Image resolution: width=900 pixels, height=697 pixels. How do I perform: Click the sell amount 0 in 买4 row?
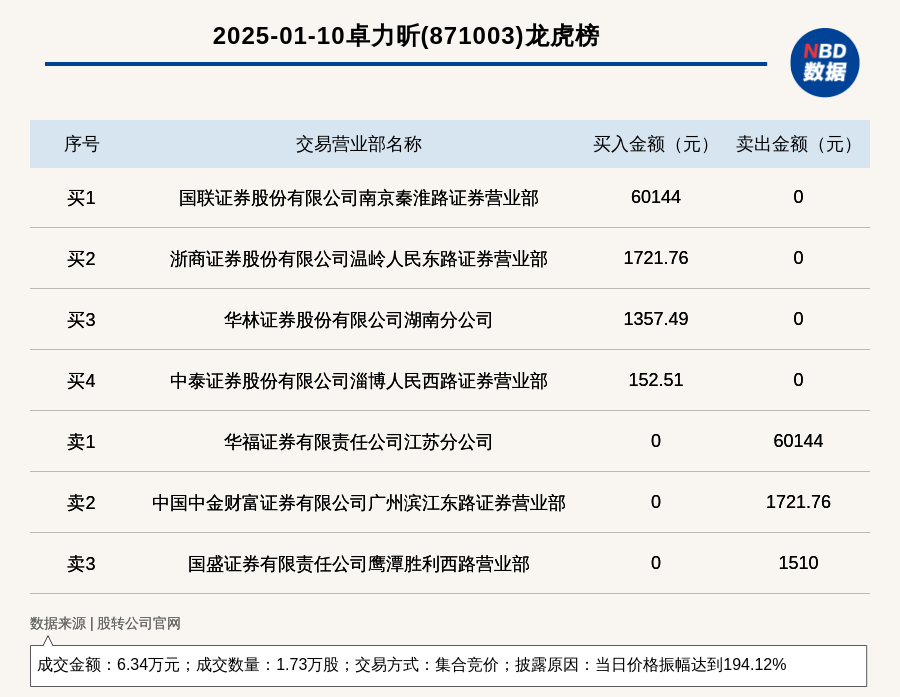(798, 380)
